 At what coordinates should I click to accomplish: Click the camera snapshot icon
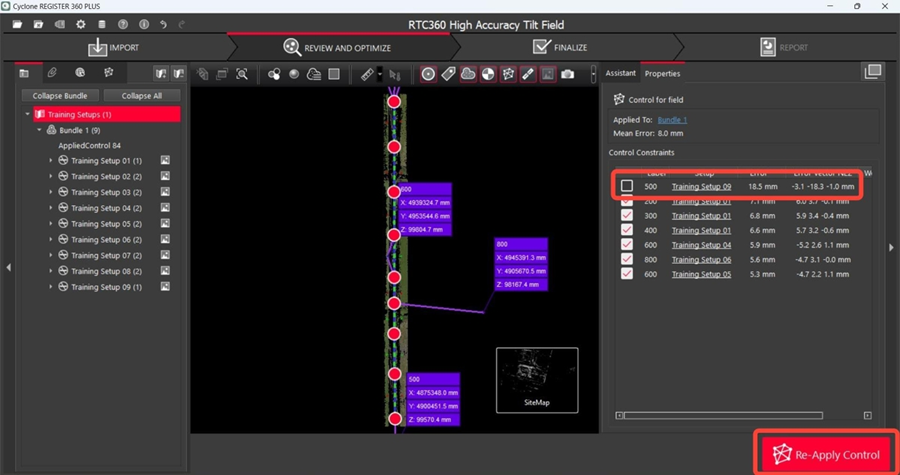point(568,74)
